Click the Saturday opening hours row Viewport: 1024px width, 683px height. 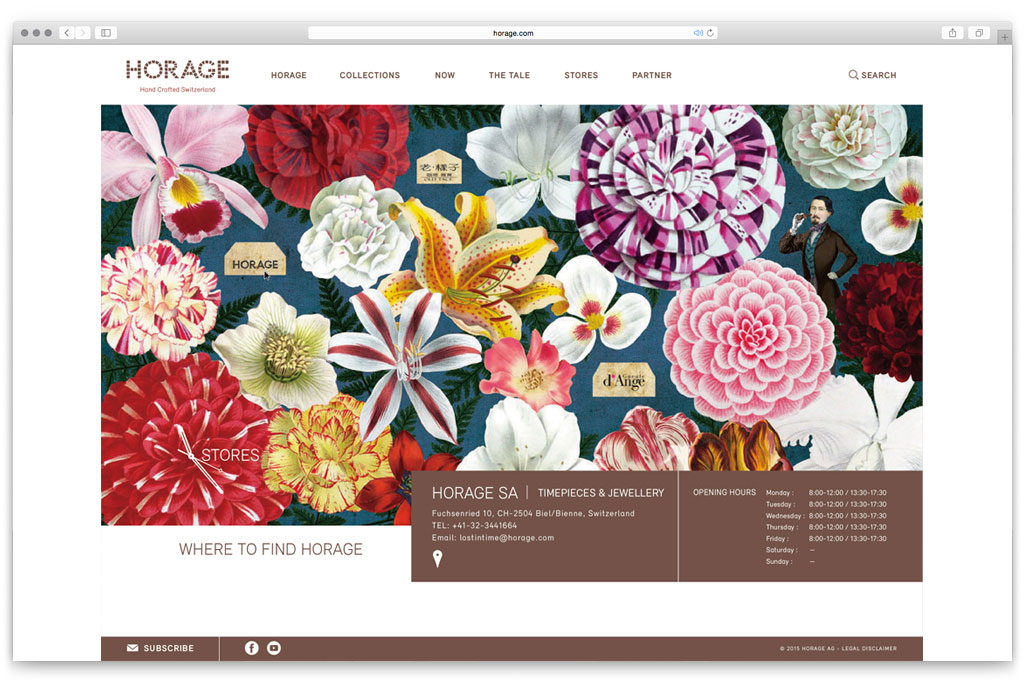coord(790,550)
